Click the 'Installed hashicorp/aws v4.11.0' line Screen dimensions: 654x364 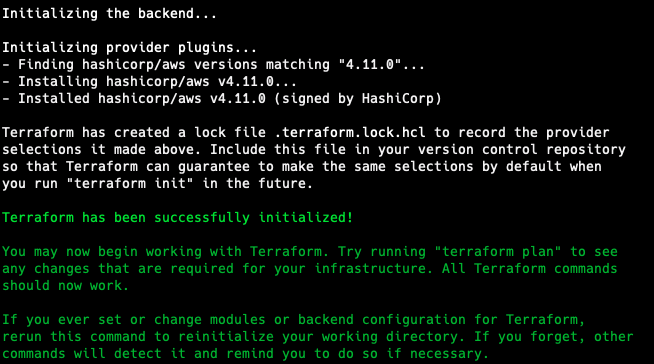point(221,99)
